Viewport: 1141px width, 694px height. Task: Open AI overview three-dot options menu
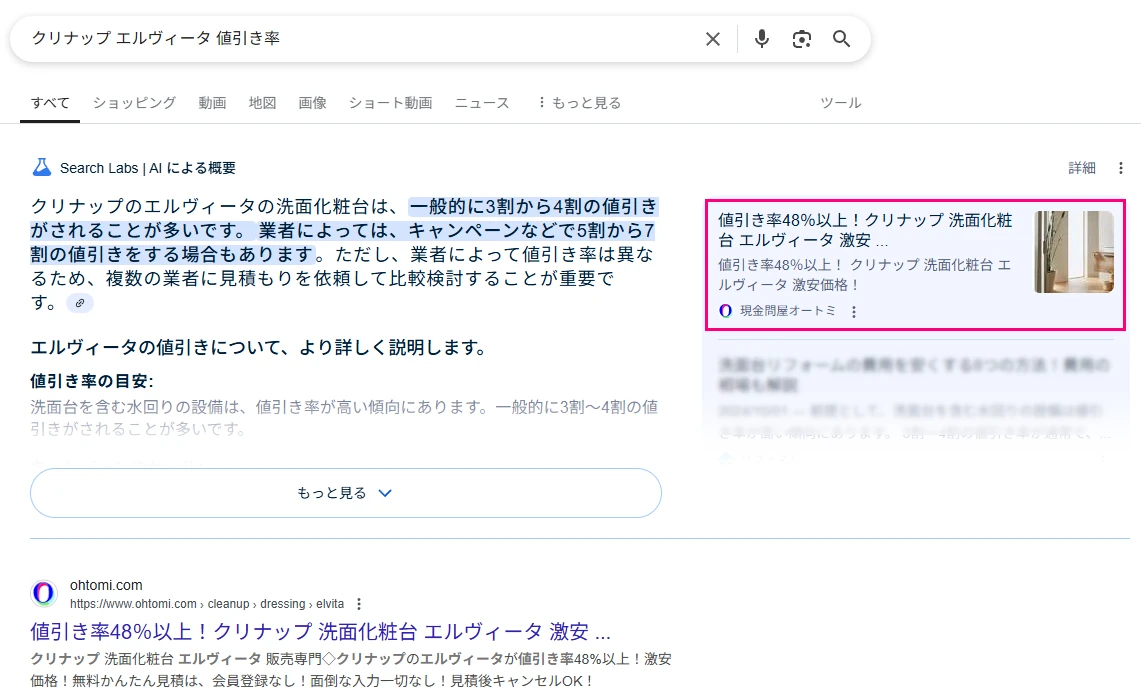point(1121,168)
